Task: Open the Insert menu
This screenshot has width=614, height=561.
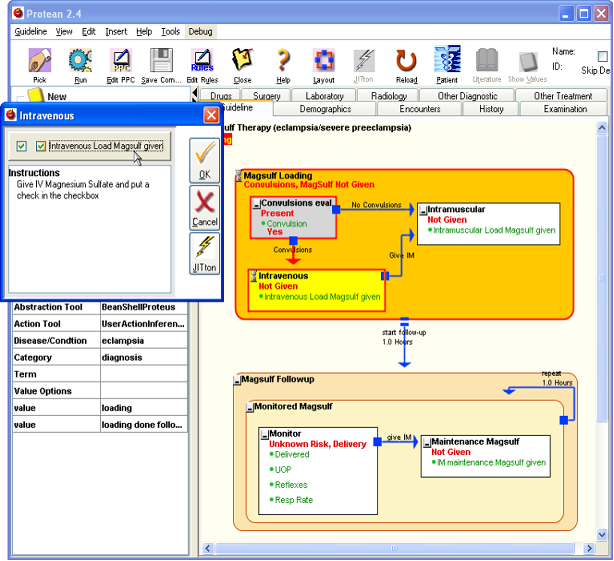Action: click(x=116, y=32)
